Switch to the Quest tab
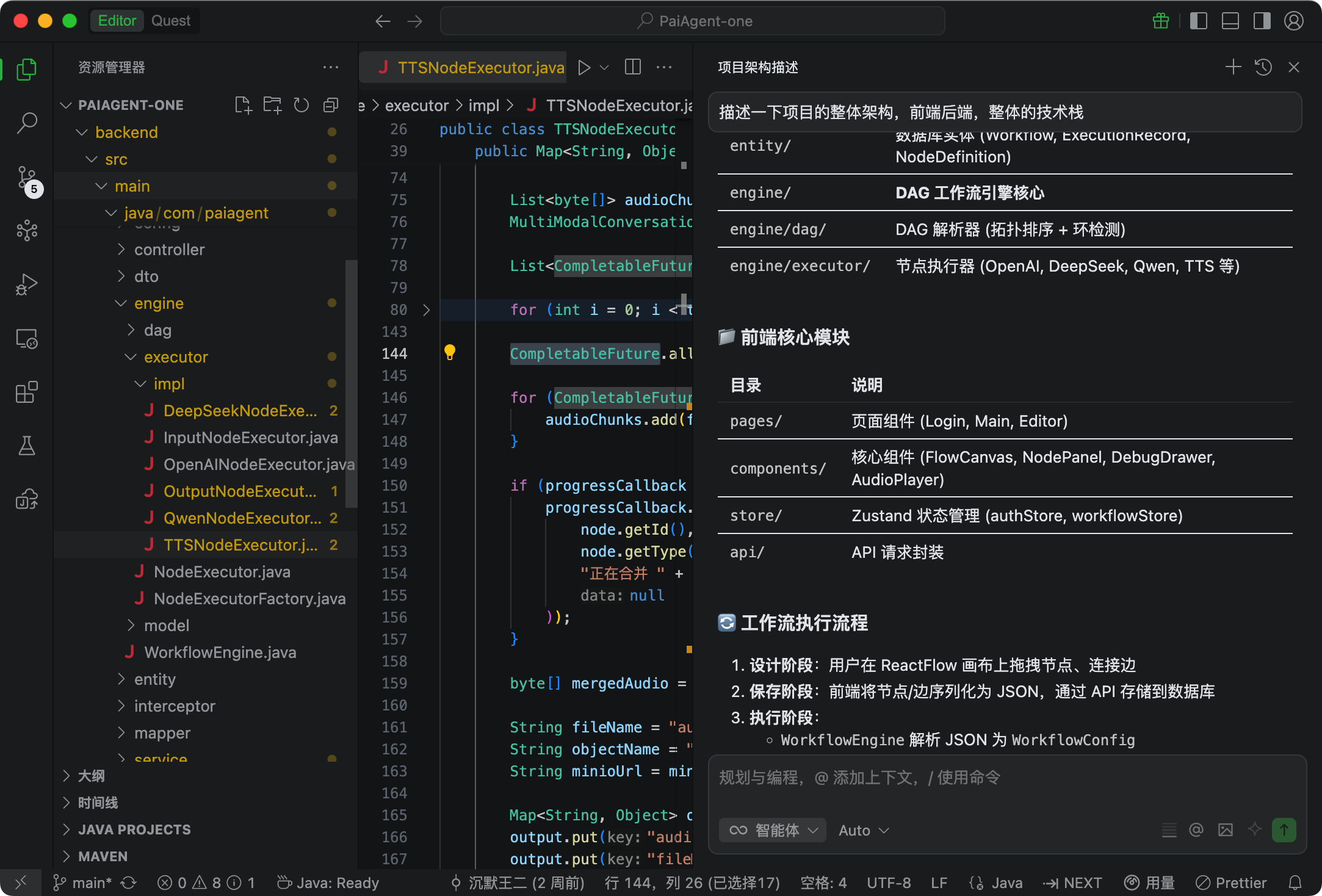 170,21
